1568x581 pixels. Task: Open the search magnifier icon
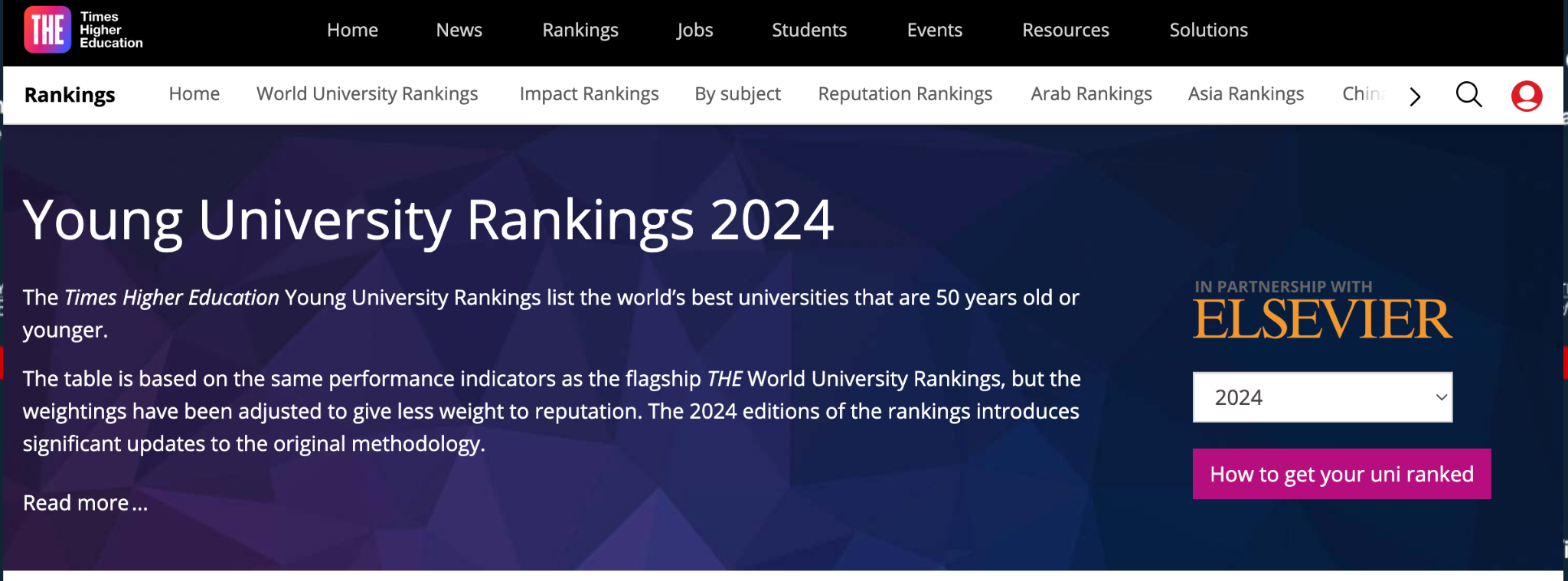[1468, 95]
